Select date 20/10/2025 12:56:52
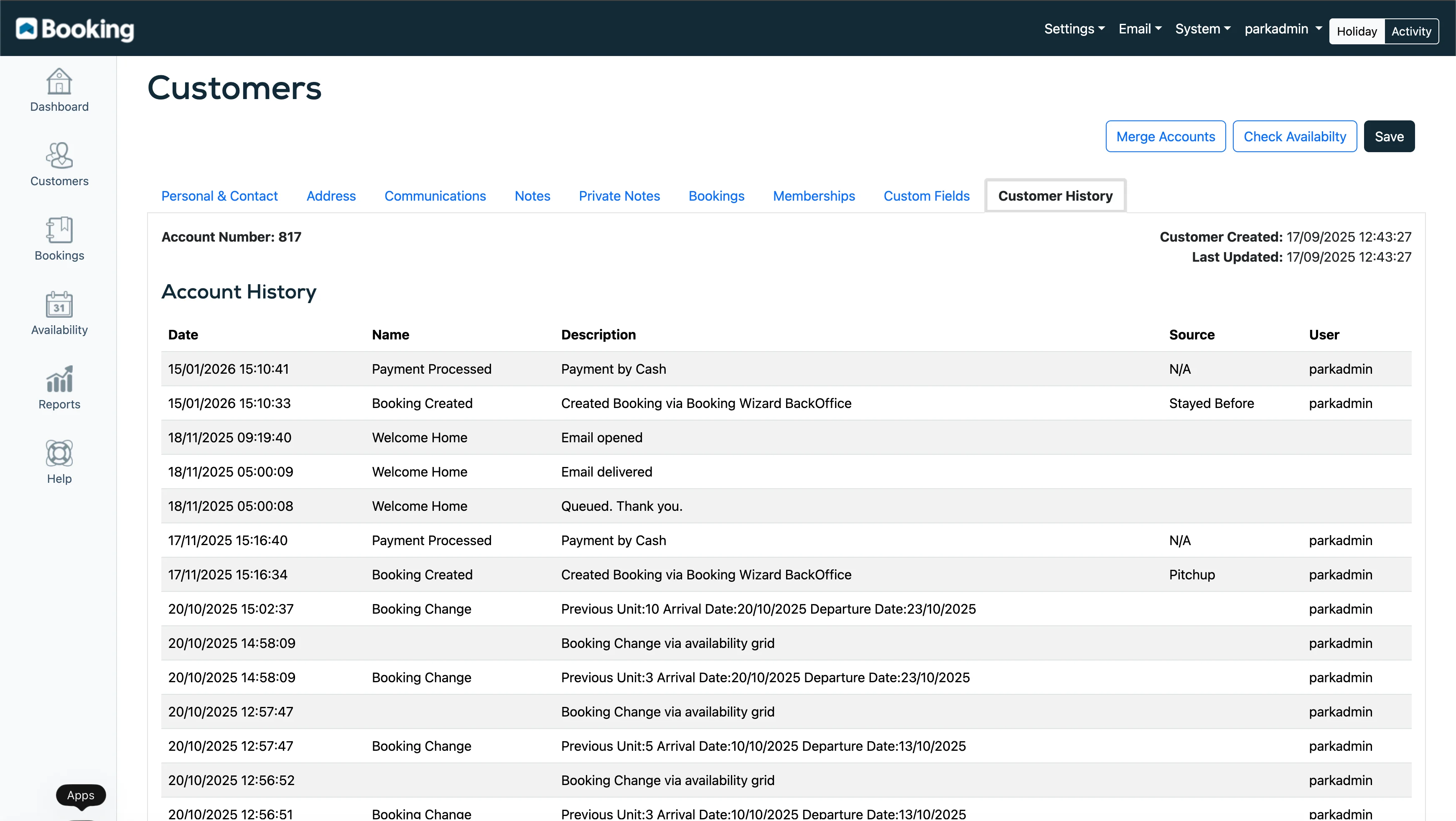Viewport: 1456px width, 821px height. pyautogui.click(x=231, y=780)
